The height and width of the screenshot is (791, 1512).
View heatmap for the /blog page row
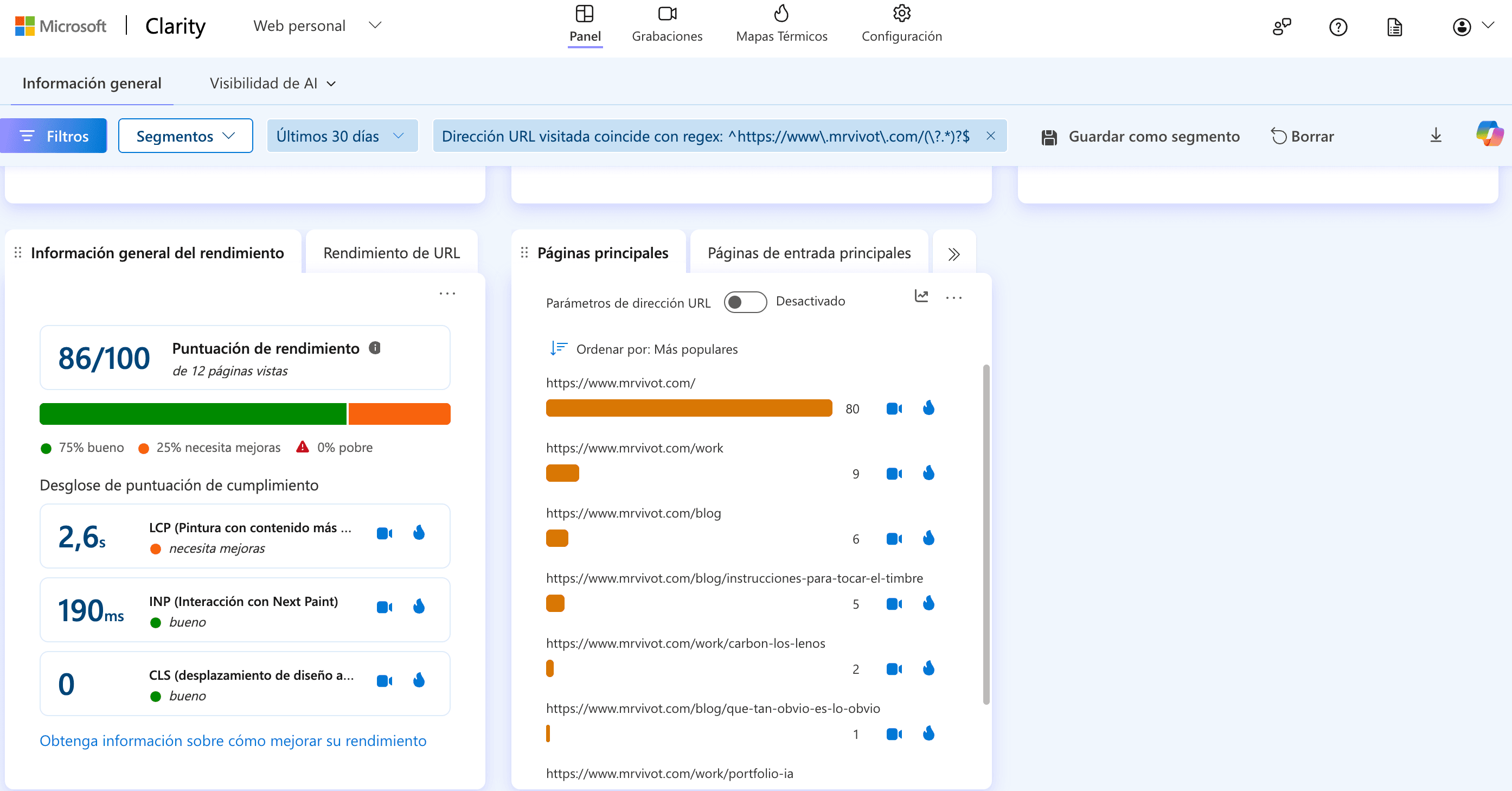928,538
